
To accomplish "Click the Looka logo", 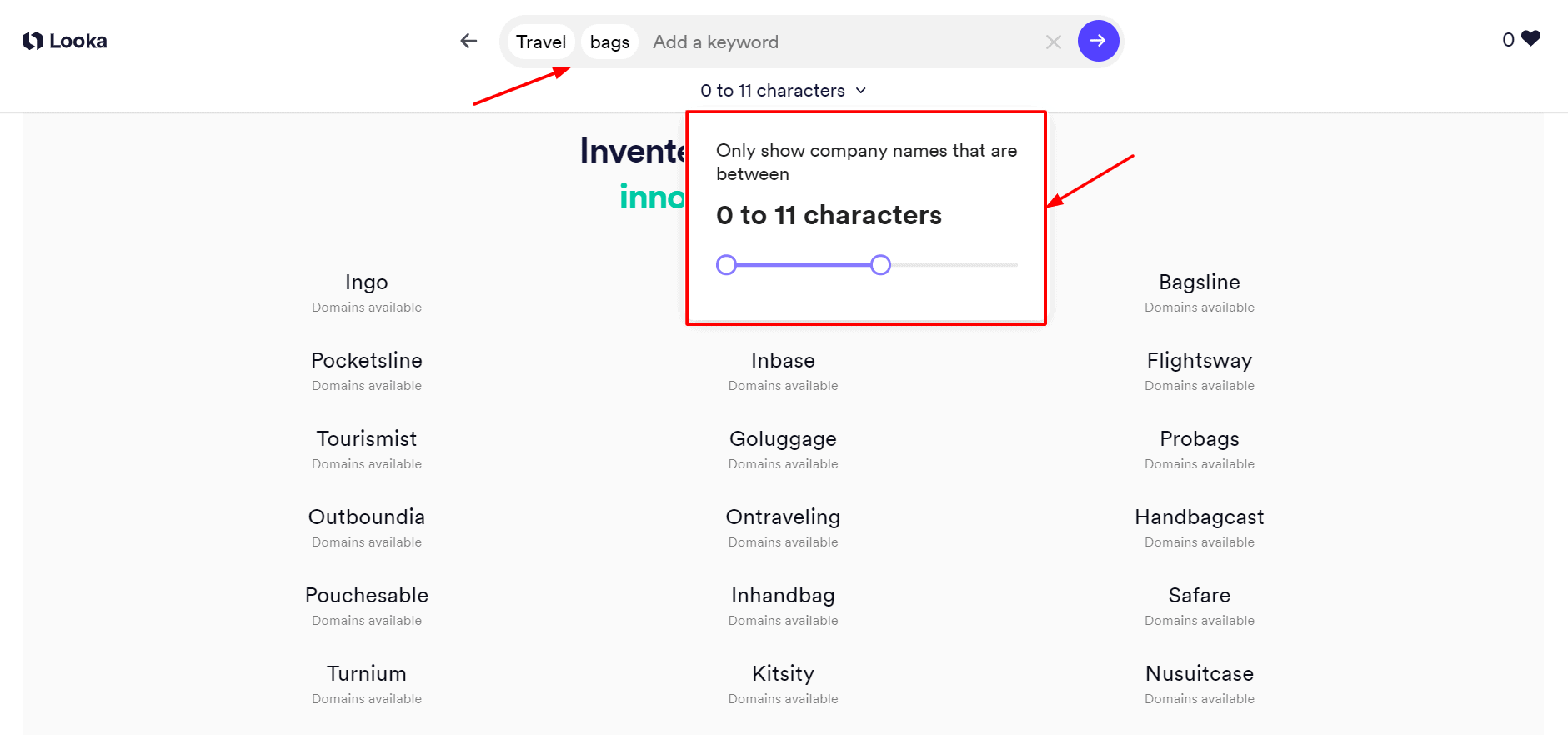I will 65,41.
